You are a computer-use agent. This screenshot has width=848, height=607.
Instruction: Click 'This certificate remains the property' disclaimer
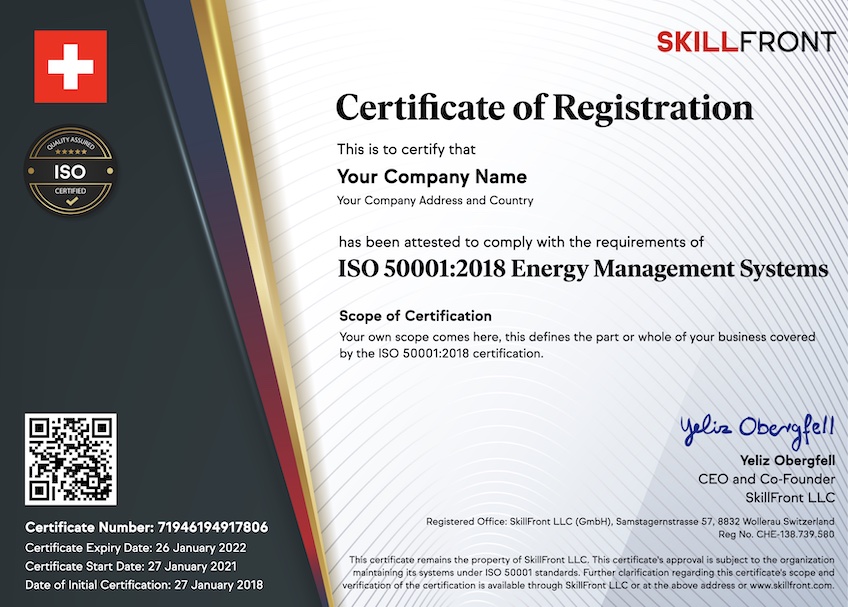(x=588, y=572)
